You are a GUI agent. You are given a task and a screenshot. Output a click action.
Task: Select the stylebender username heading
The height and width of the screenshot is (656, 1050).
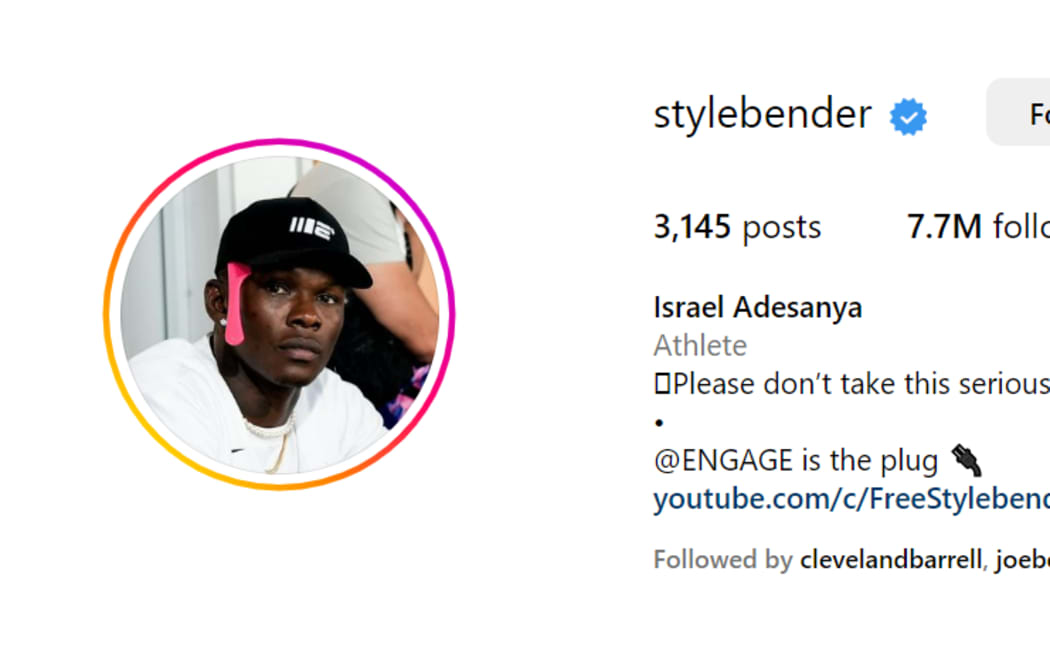763,114
